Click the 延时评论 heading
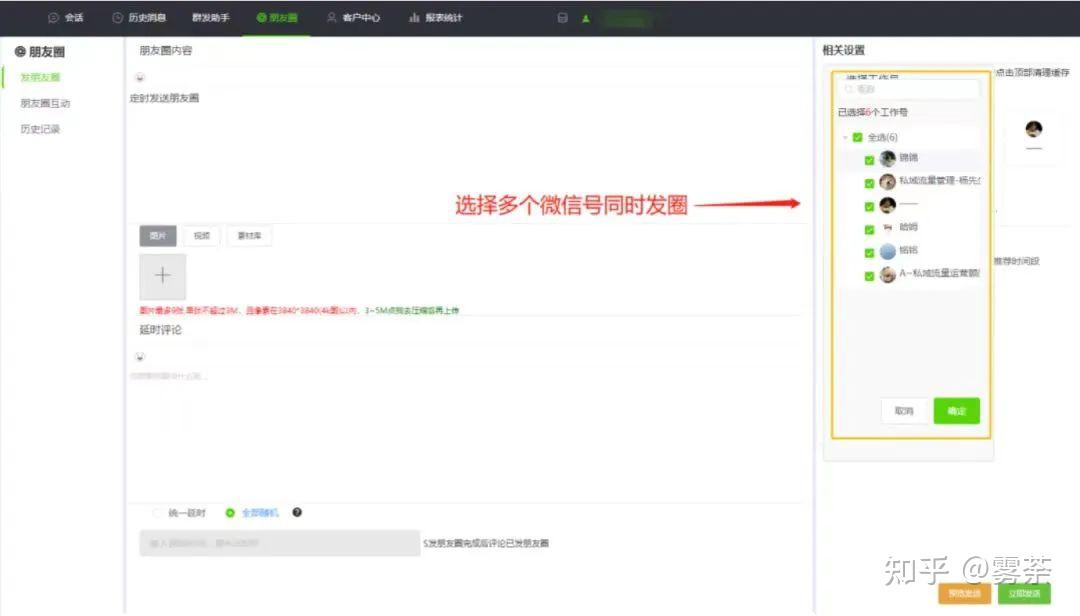The height and width of the screenshot is (616, 1080). [160, 330]
